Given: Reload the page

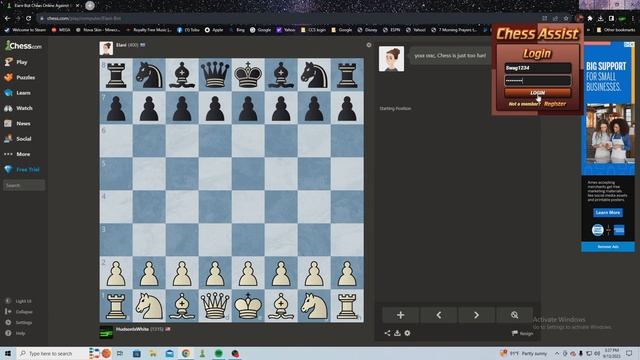Looking at the screenshot, I should [29, 18].
